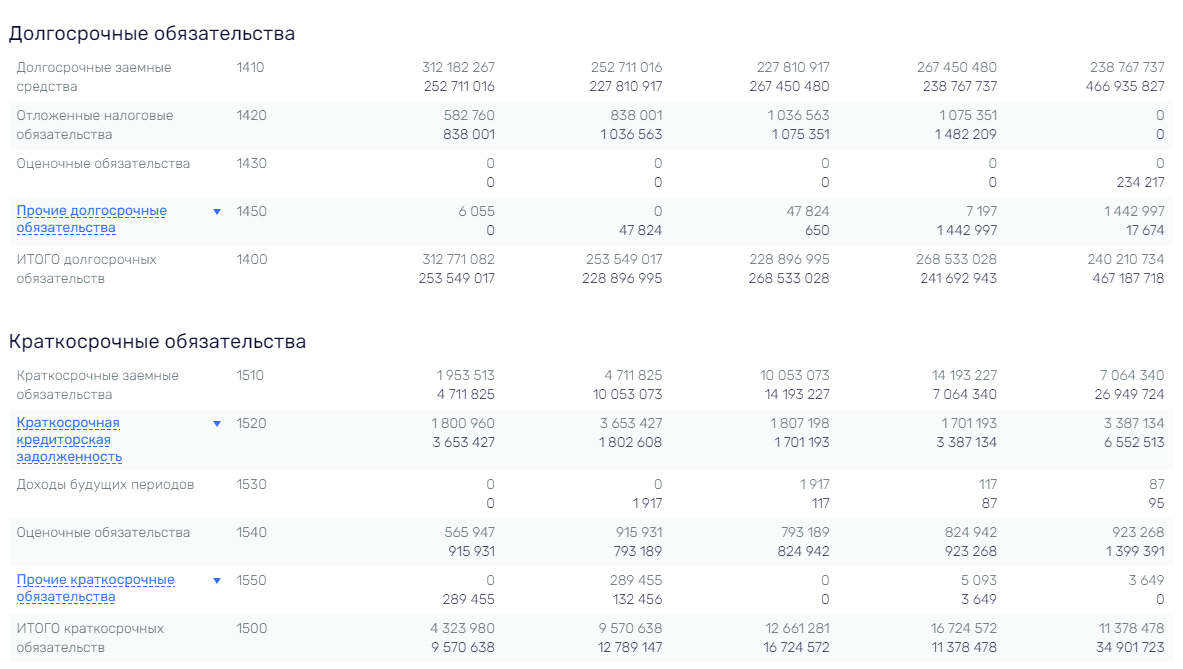The height and width of the screenshot is (669, 1183).
Task: Expand the arrow beside row code 1550
Action: [x=217, y=581]
